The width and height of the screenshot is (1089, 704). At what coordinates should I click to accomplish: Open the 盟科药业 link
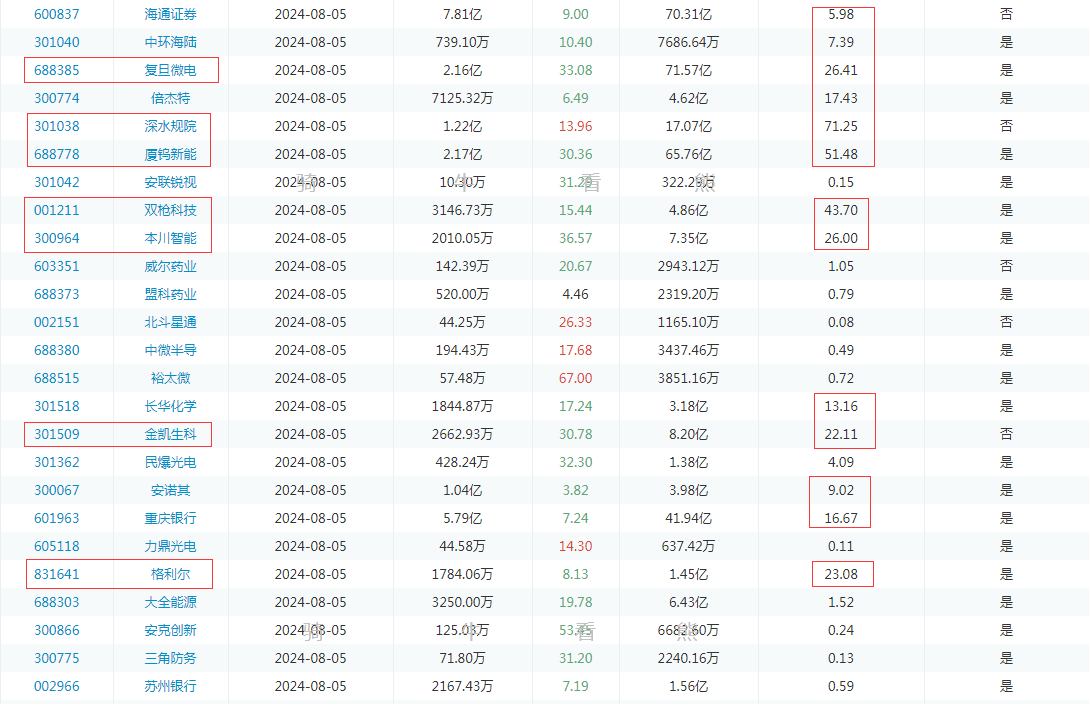pyautogui.click(x=170, y=294)
